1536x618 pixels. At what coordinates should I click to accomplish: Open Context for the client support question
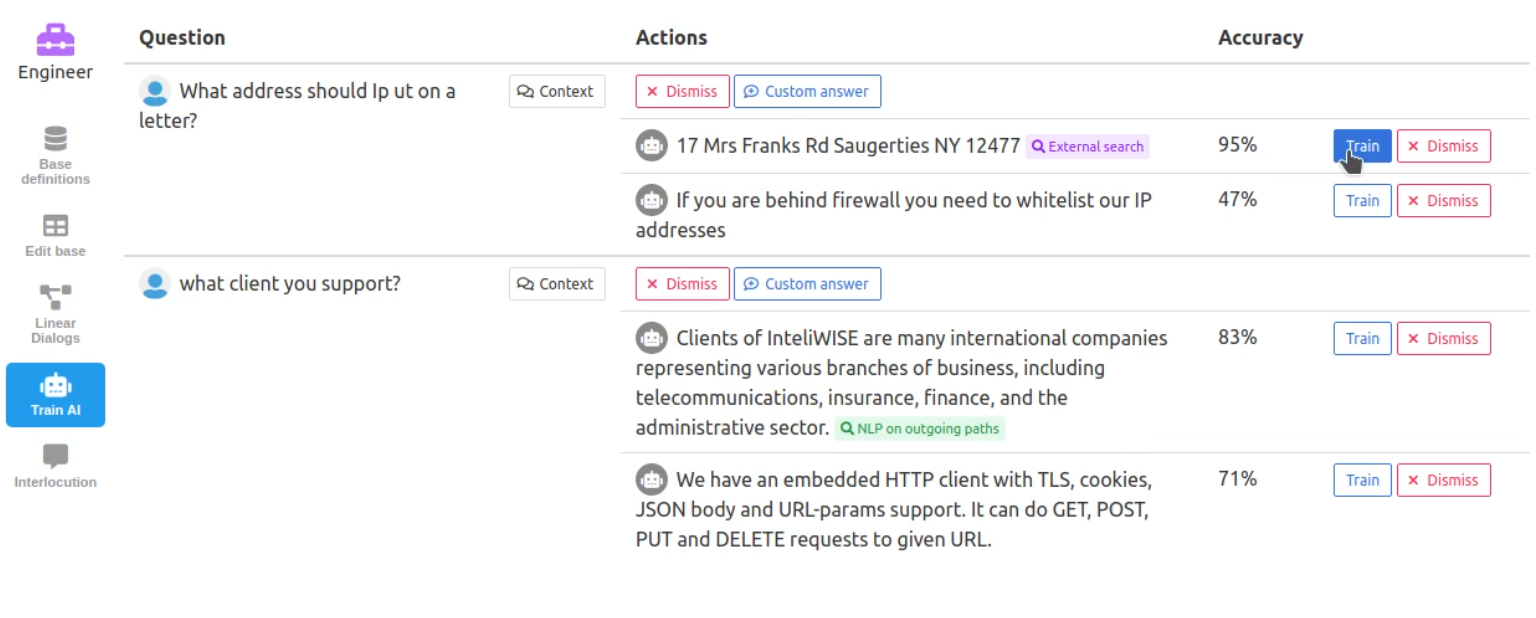(556, 284)
